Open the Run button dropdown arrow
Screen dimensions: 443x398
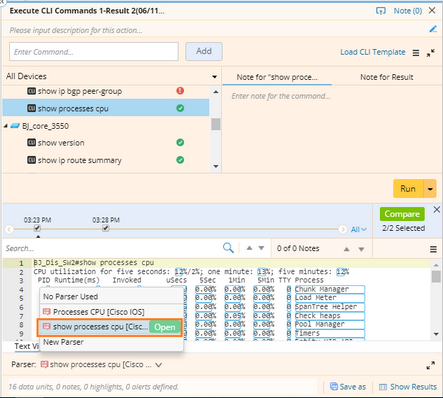click(430, 189)
